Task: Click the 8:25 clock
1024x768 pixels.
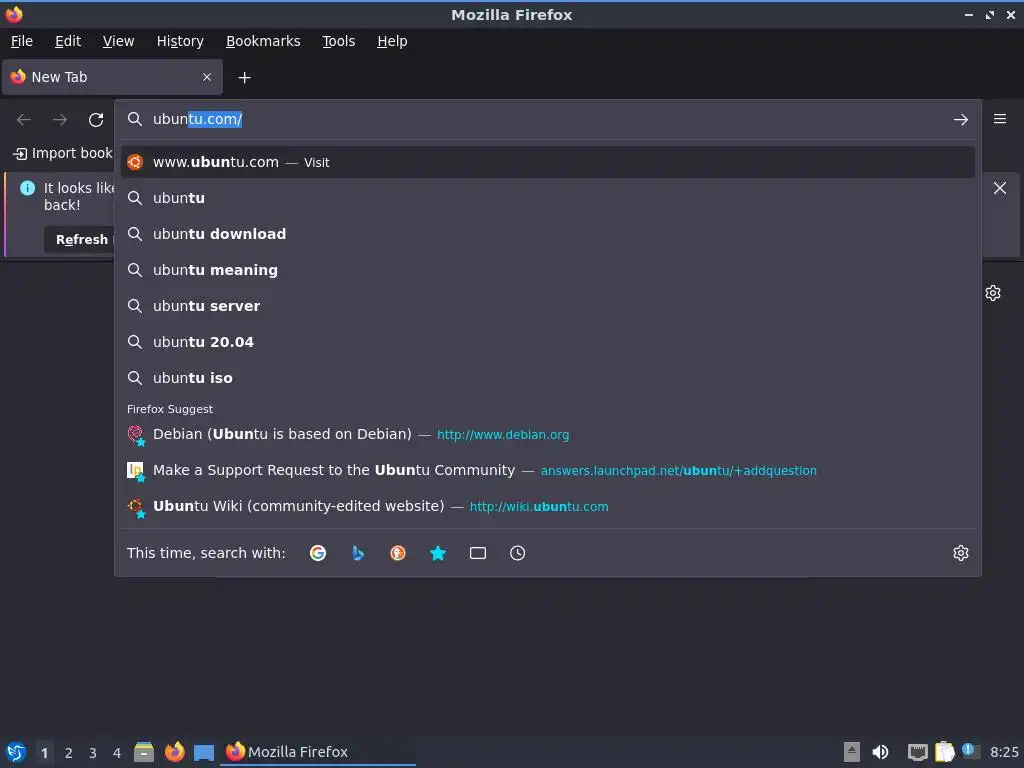Action: (x=1004, y=752)
